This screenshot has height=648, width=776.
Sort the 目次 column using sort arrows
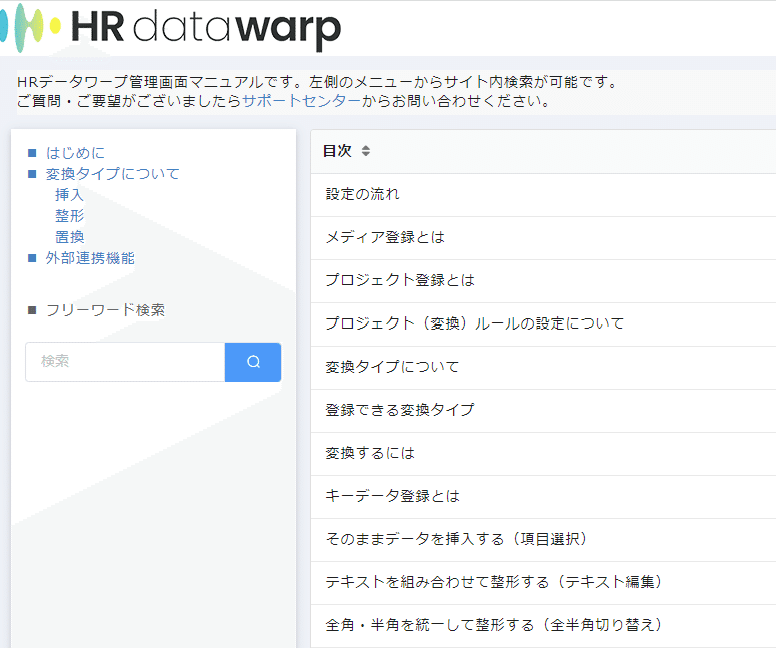click(366, 150)
